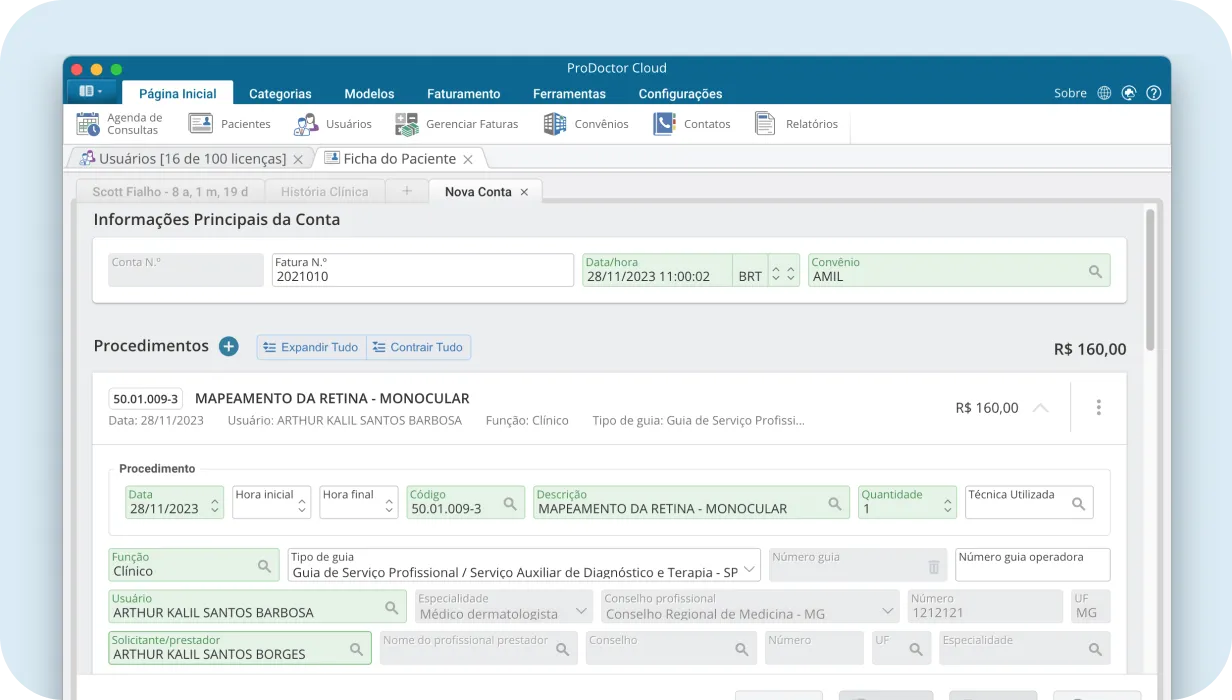This screenshot has height=700, width=1232.
Task: Open the Relatórios tool
Action: pyautogui.click(x=765, y=123)
